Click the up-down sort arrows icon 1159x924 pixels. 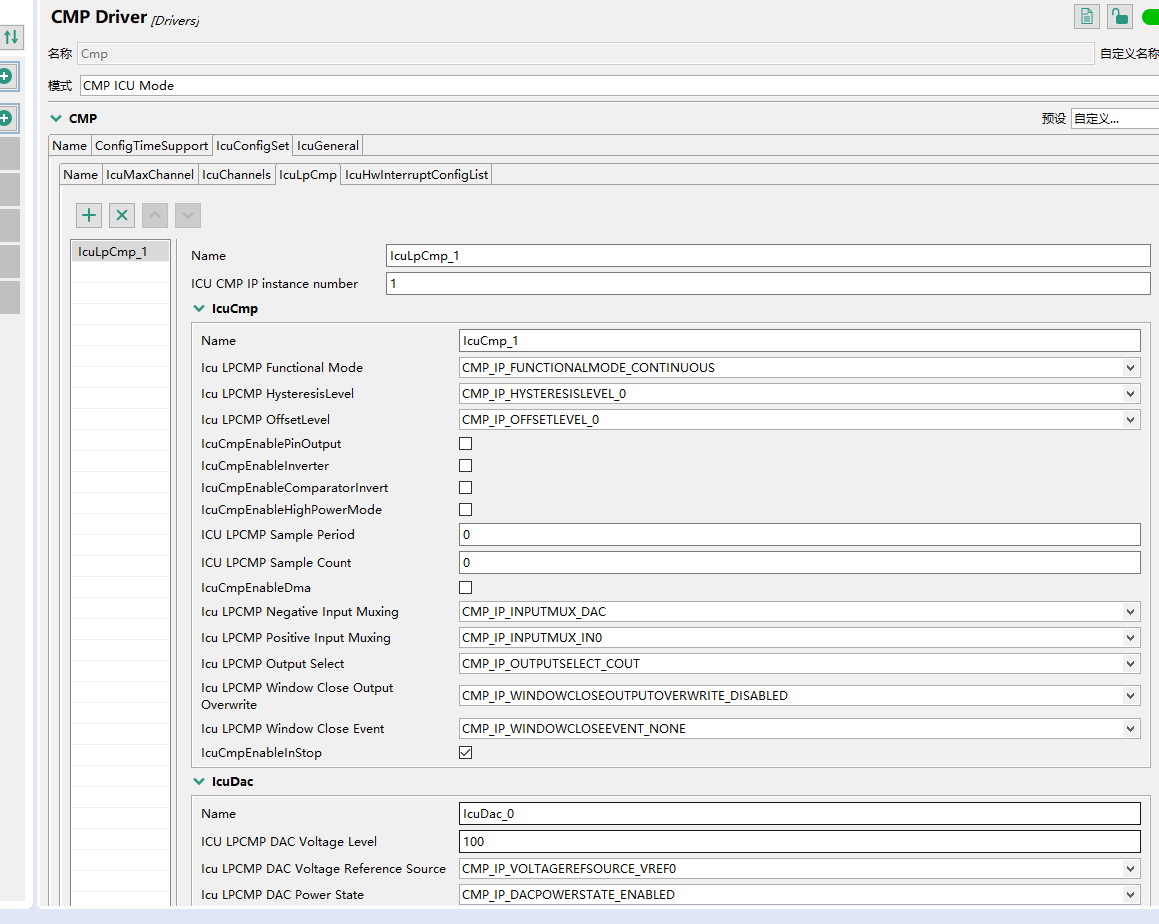(11, 37)
